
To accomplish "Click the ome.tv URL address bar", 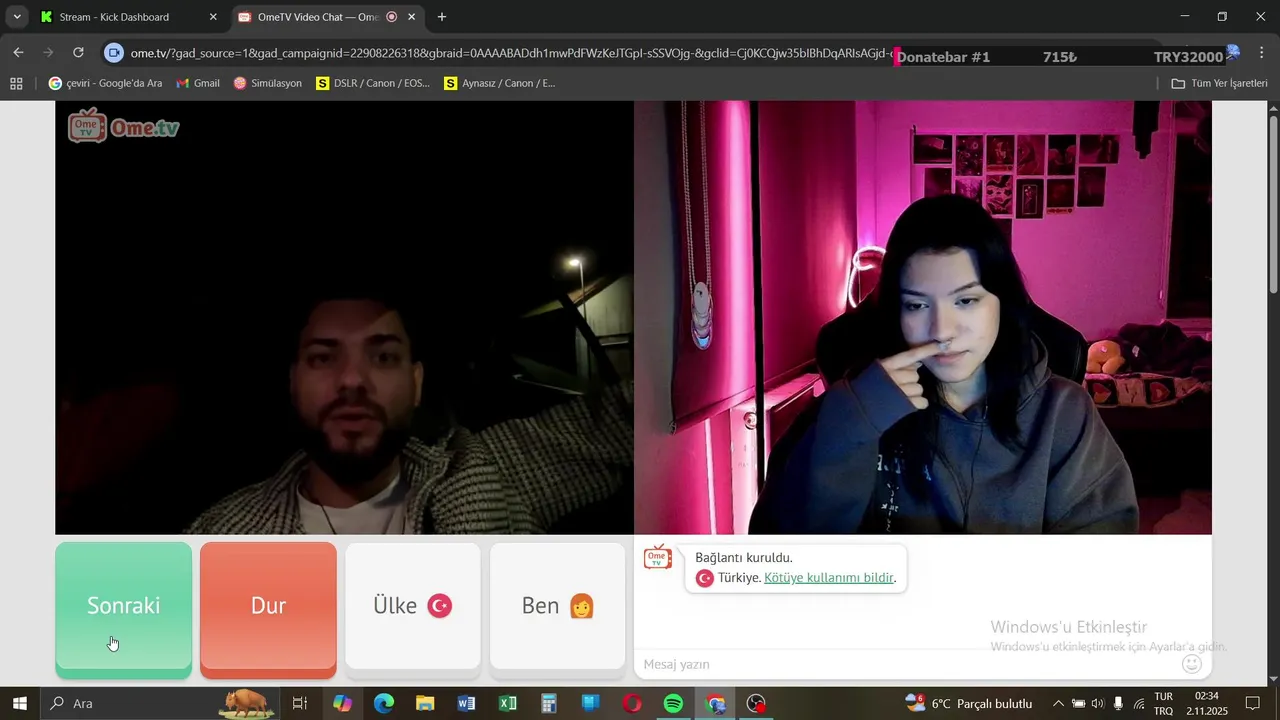I will click(510, 53).
